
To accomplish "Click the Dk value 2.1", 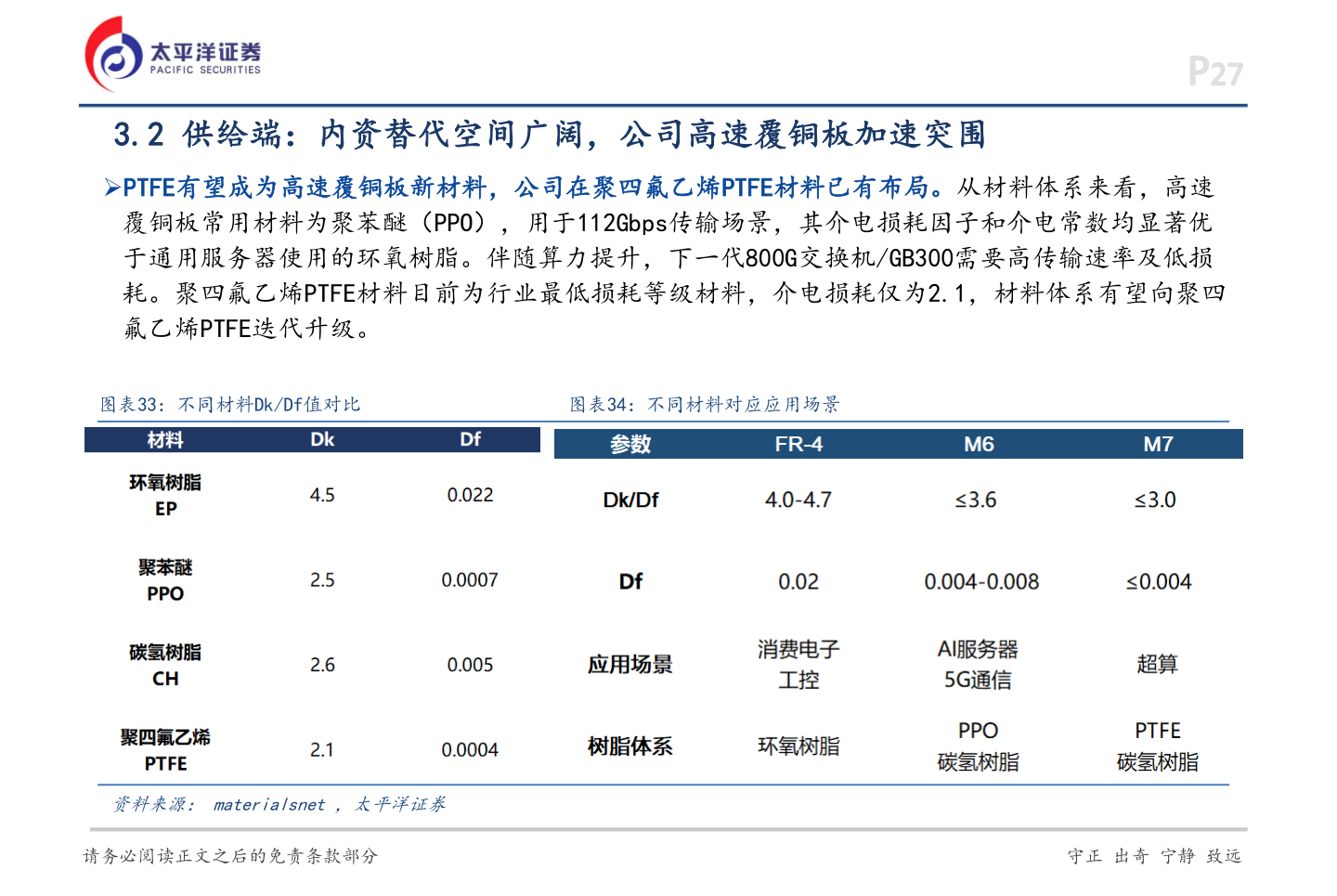I will pyautogui.click(x=322, y=750).
